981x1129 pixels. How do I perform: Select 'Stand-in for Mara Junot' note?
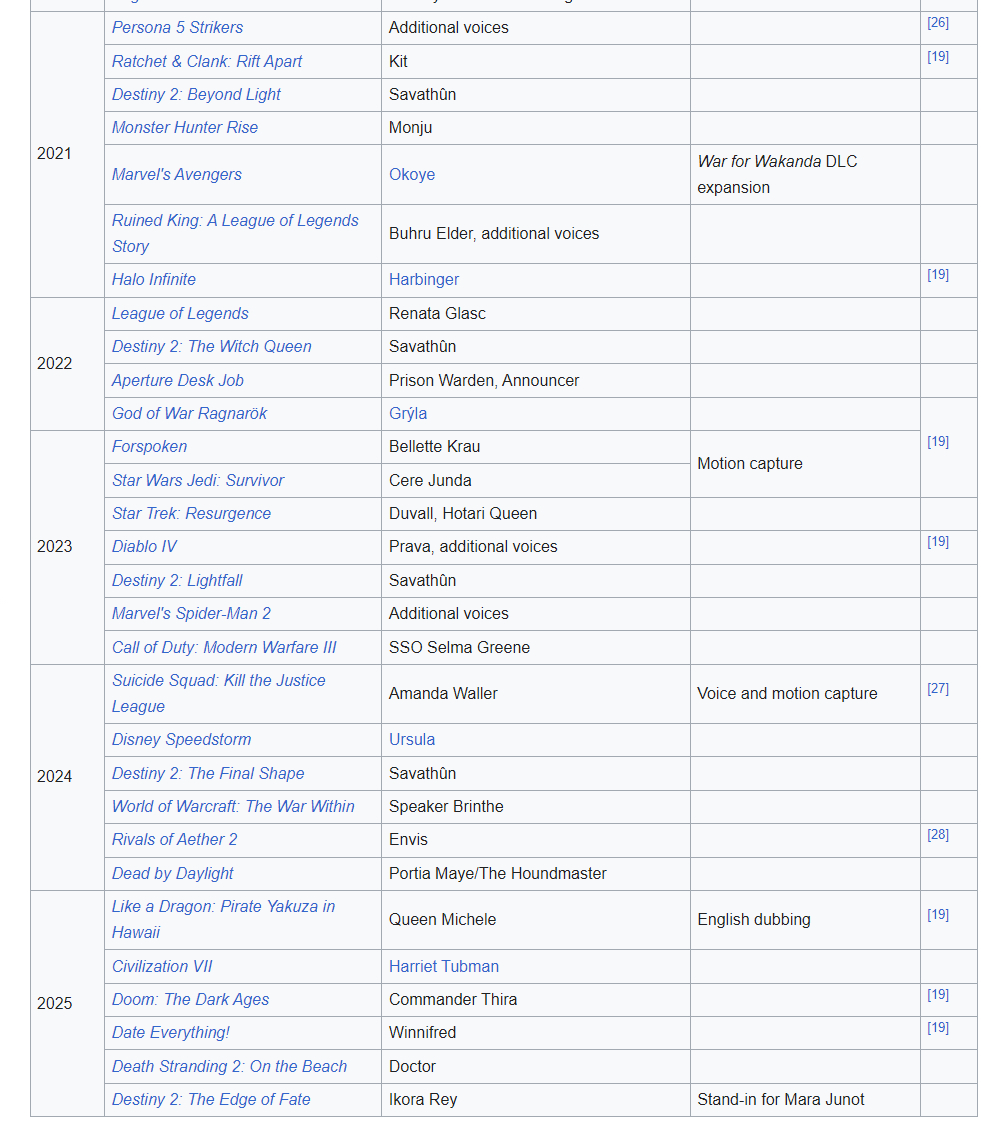point(805,1099)
